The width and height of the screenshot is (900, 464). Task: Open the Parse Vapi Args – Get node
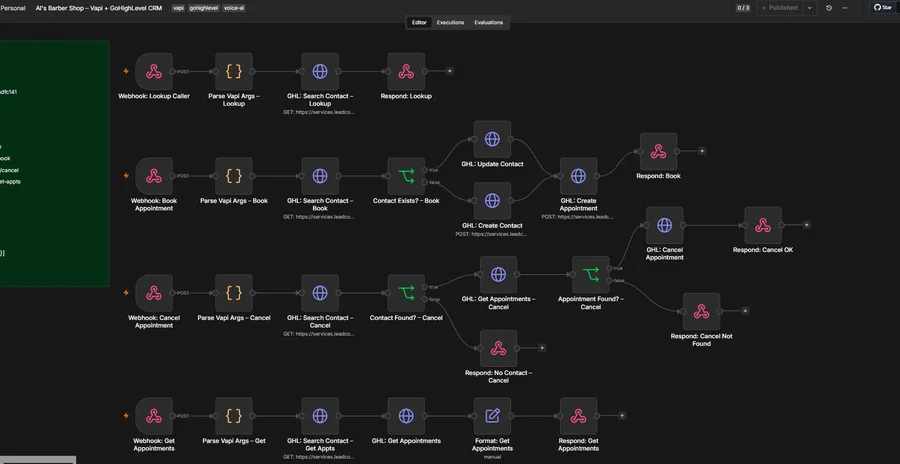234,416
